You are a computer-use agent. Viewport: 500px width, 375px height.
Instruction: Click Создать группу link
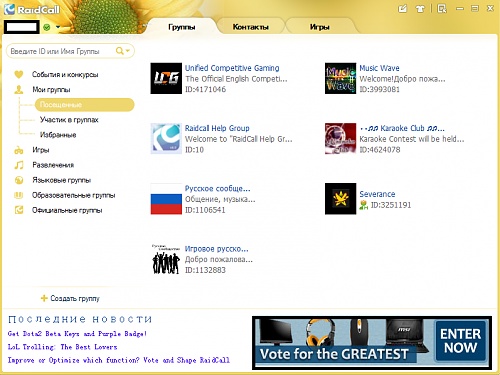coord(75,298)
